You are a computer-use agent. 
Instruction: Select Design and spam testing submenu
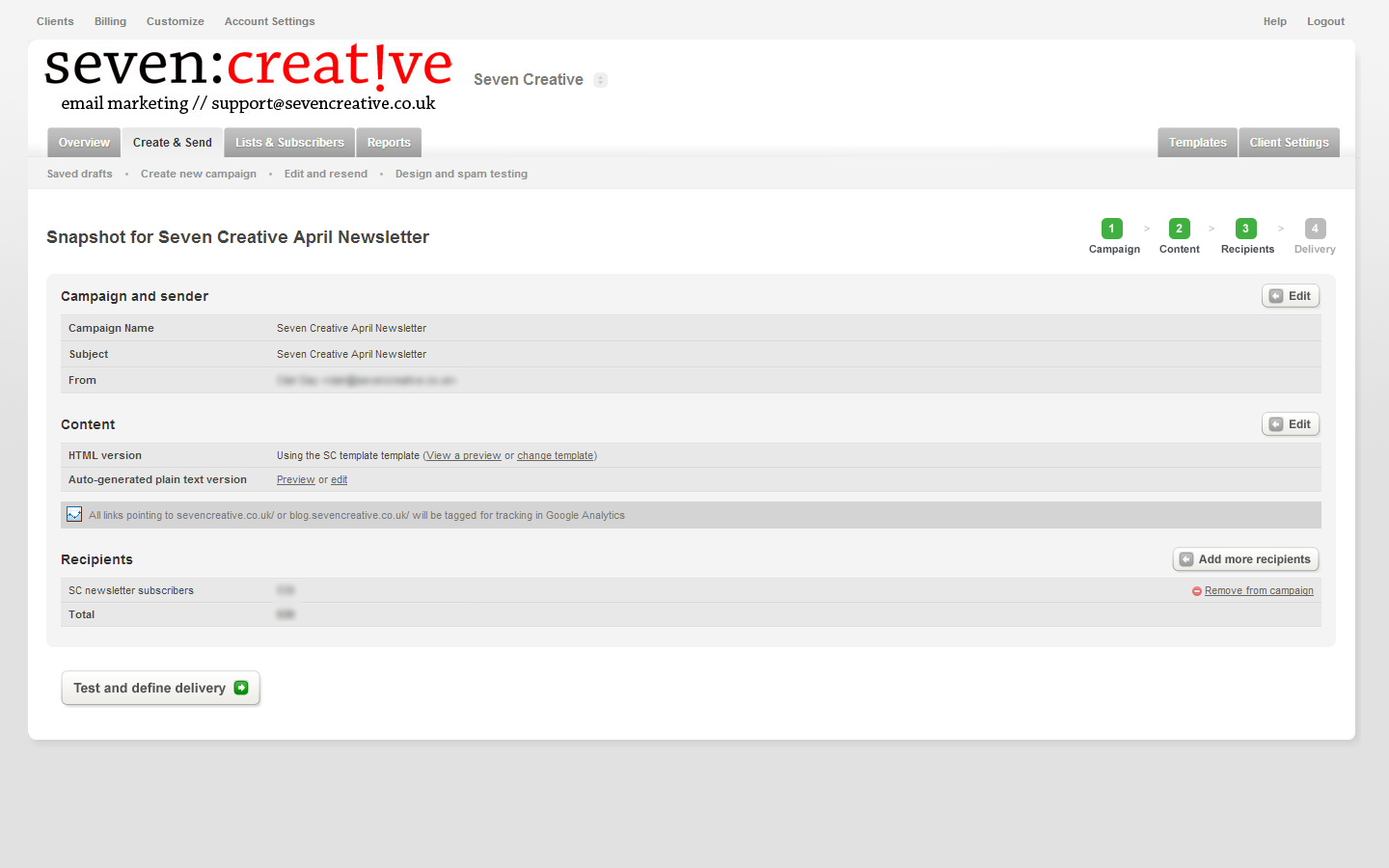pos(461,175)
